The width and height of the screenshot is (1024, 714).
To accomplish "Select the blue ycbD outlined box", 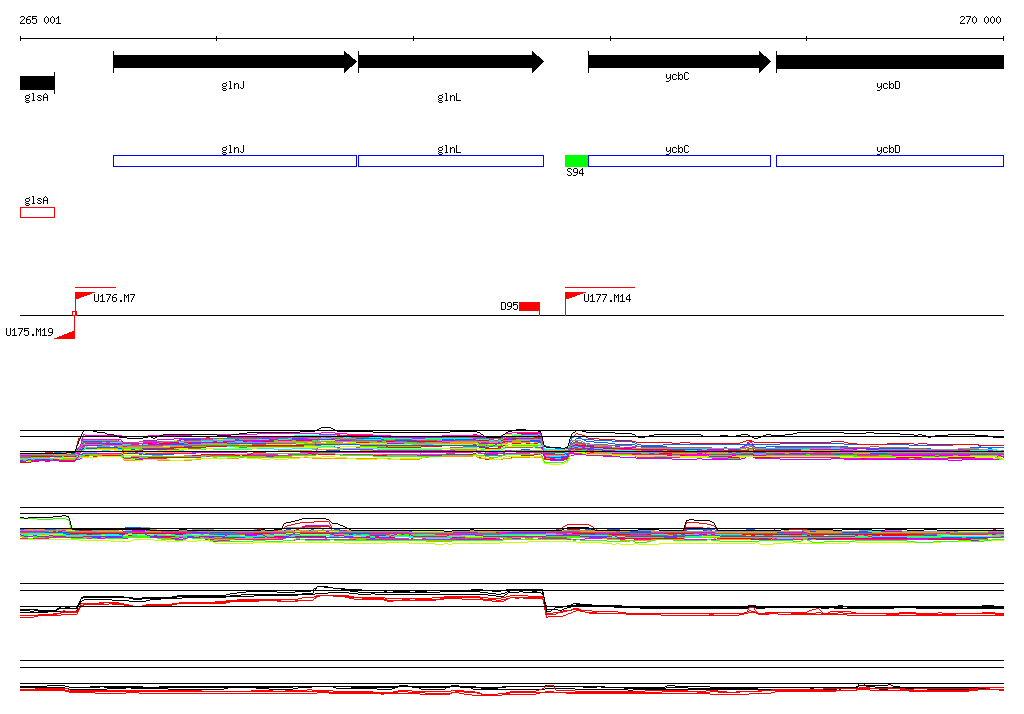I will pyautogui.click(x=889, y=161).
